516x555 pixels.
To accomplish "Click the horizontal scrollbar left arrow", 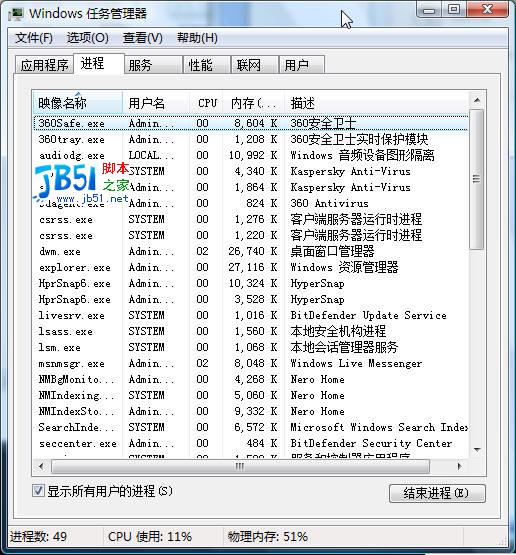I will pos(41,466).
